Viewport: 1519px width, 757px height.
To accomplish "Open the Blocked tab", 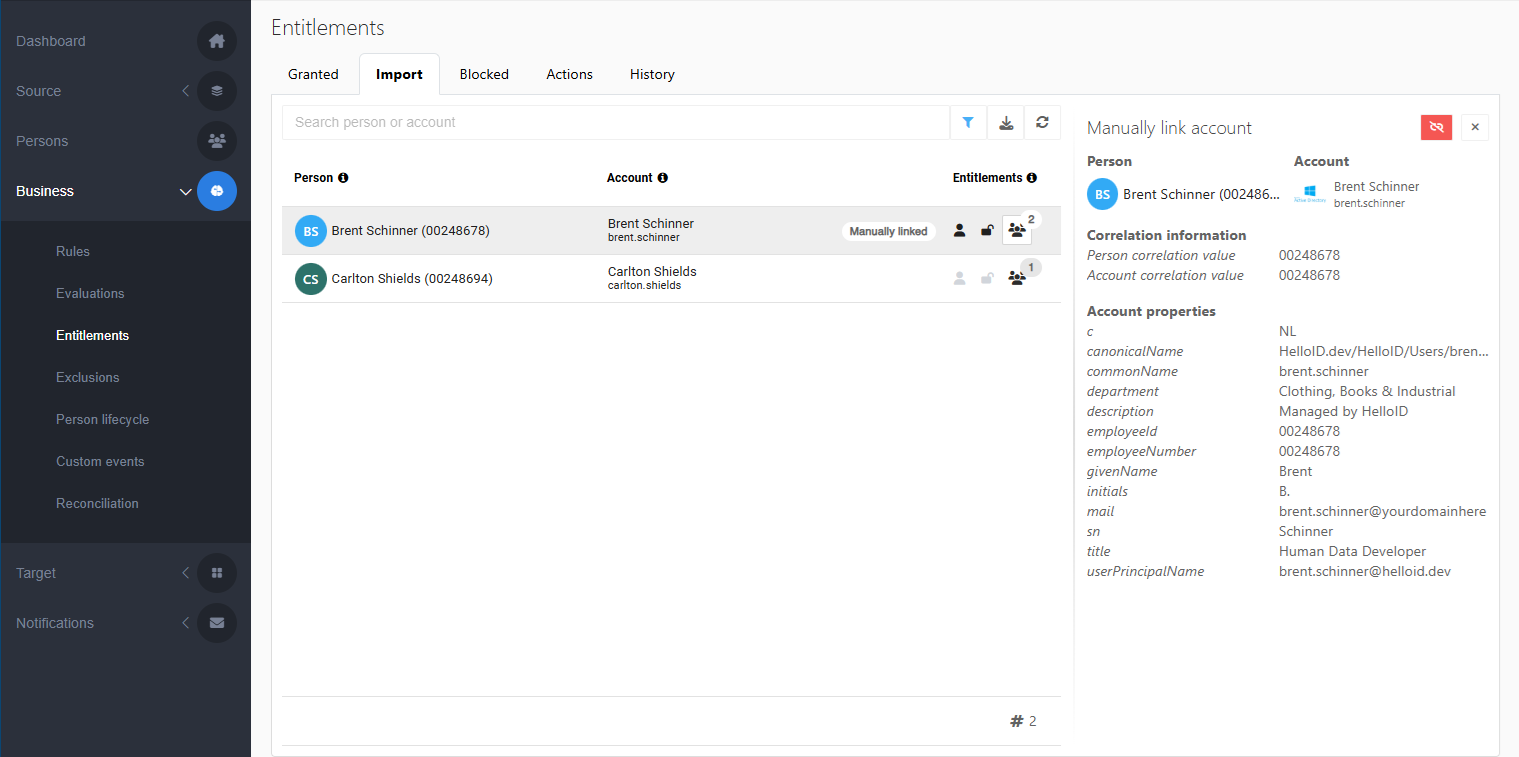I will (x=484, y=74).
